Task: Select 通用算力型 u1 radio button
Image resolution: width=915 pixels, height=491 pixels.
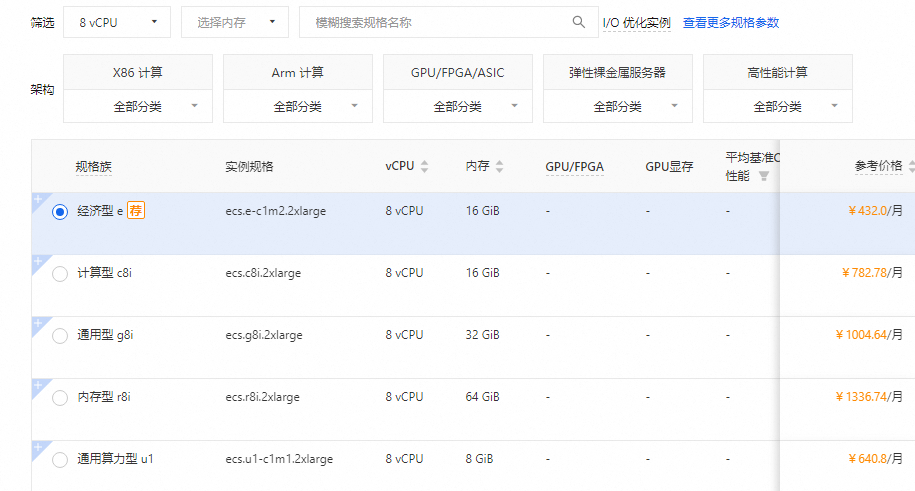Action: (60, 459)
